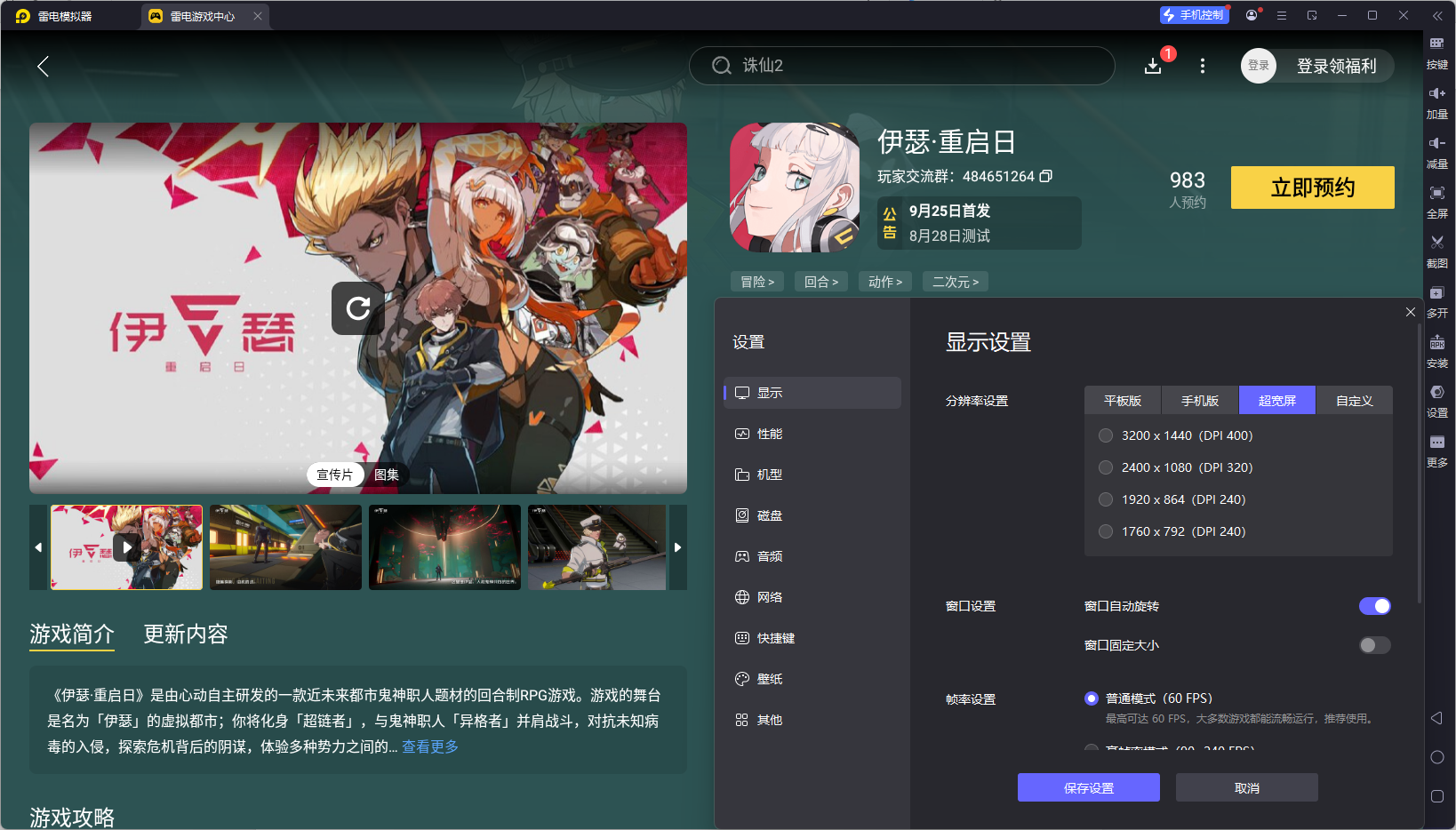The width and height of the screenshot is (1456, 830).
Task: Open the user account icon in title bar
Action: [x=1252, y=15]
